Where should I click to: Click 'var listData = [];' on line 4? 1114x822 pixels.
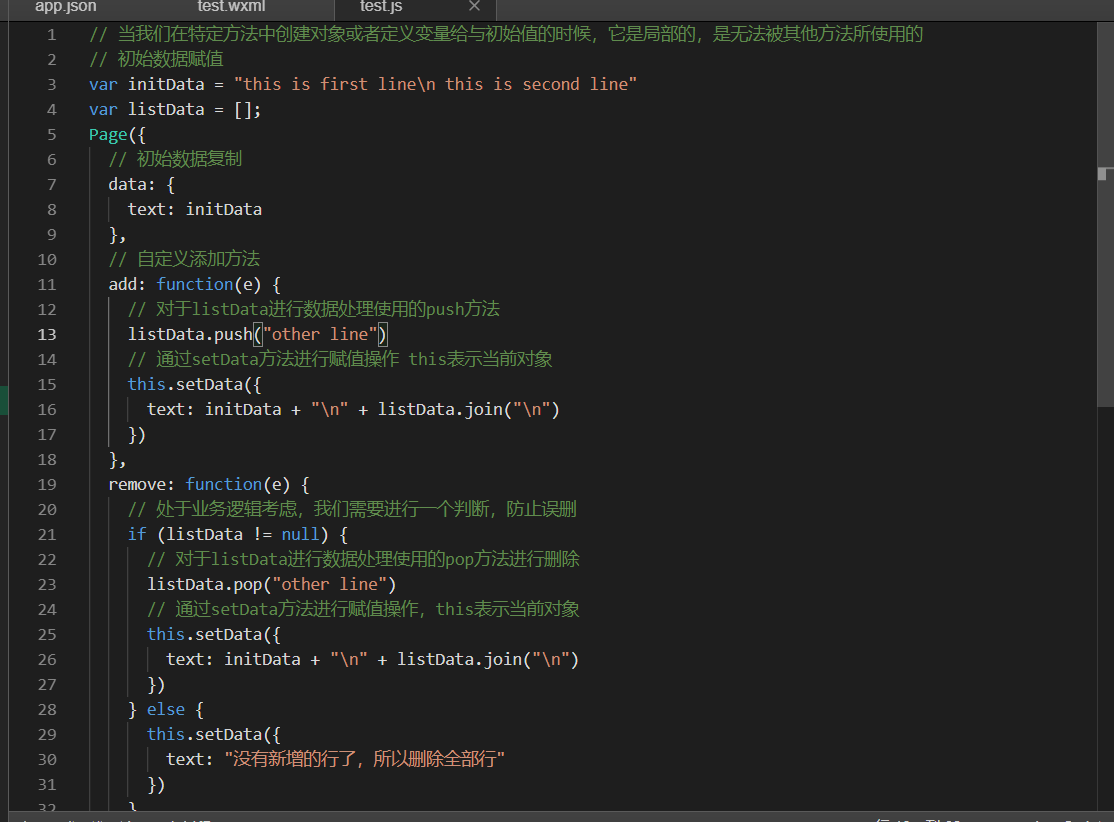[175, 109]
